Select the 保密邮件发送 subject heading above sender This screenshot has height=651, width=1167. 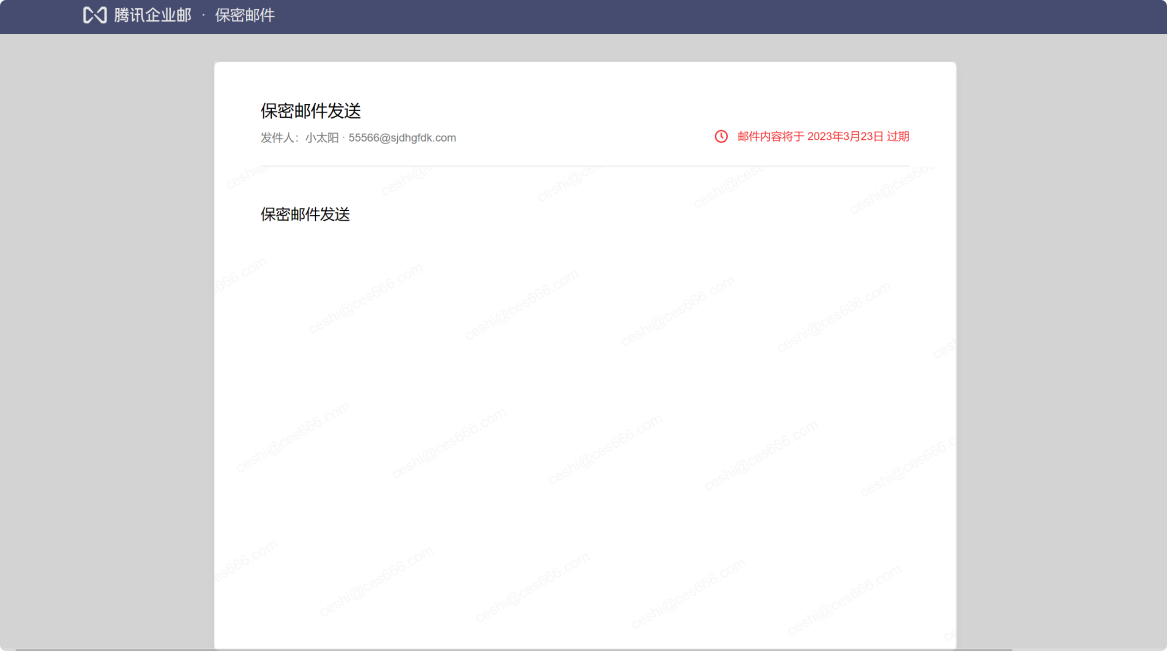coord(310,111)
